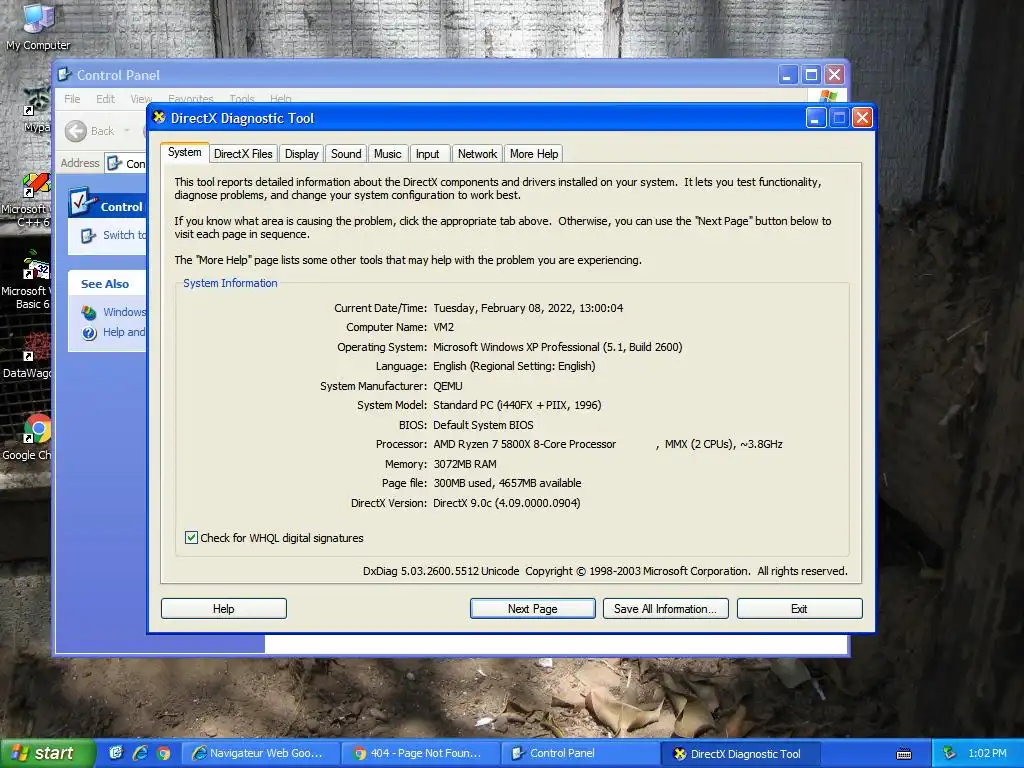Click the Exit button in DxDiag
This screenshot has height=768, width=1024.
pyautogui.click(x=799, y=609)
